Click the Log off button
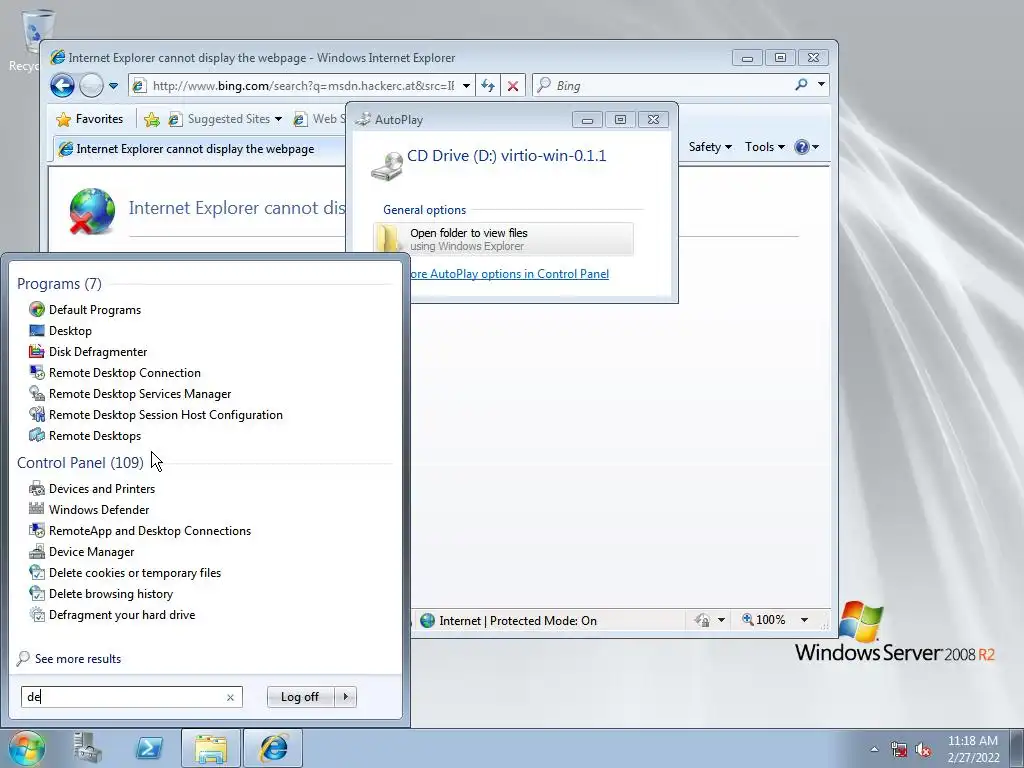 tap(300, 697)
